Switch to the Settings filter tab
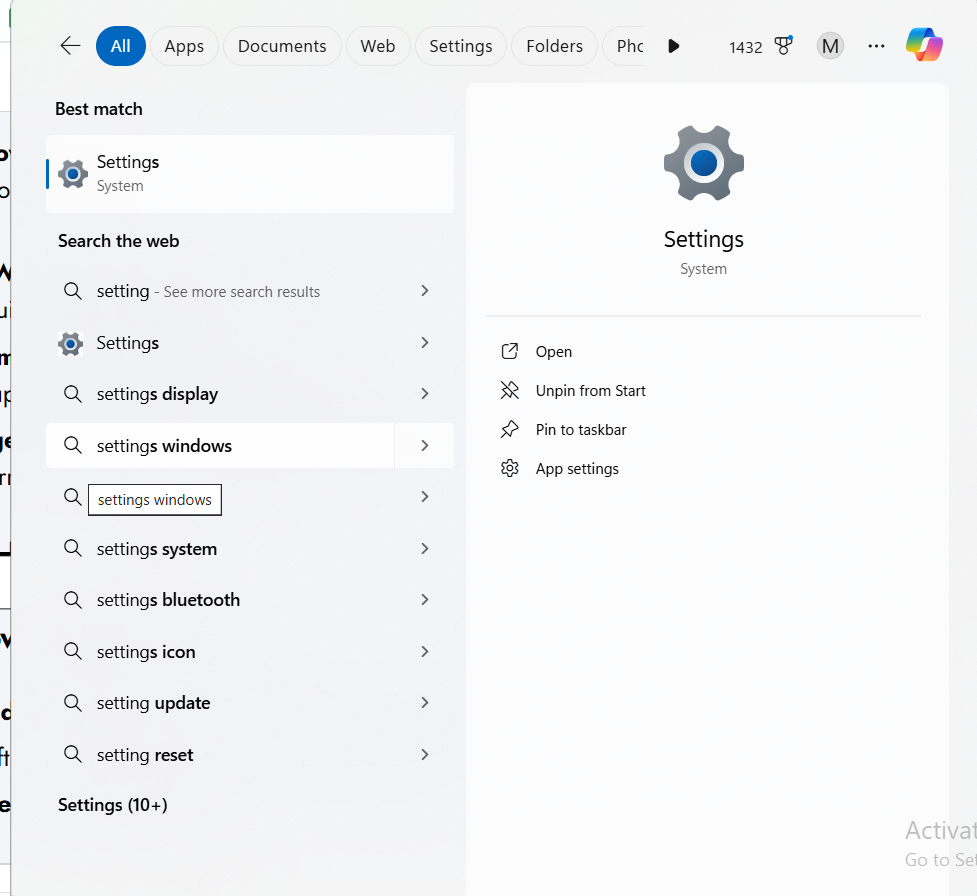Screen dimensions: 977x896 tap(461, 46)
